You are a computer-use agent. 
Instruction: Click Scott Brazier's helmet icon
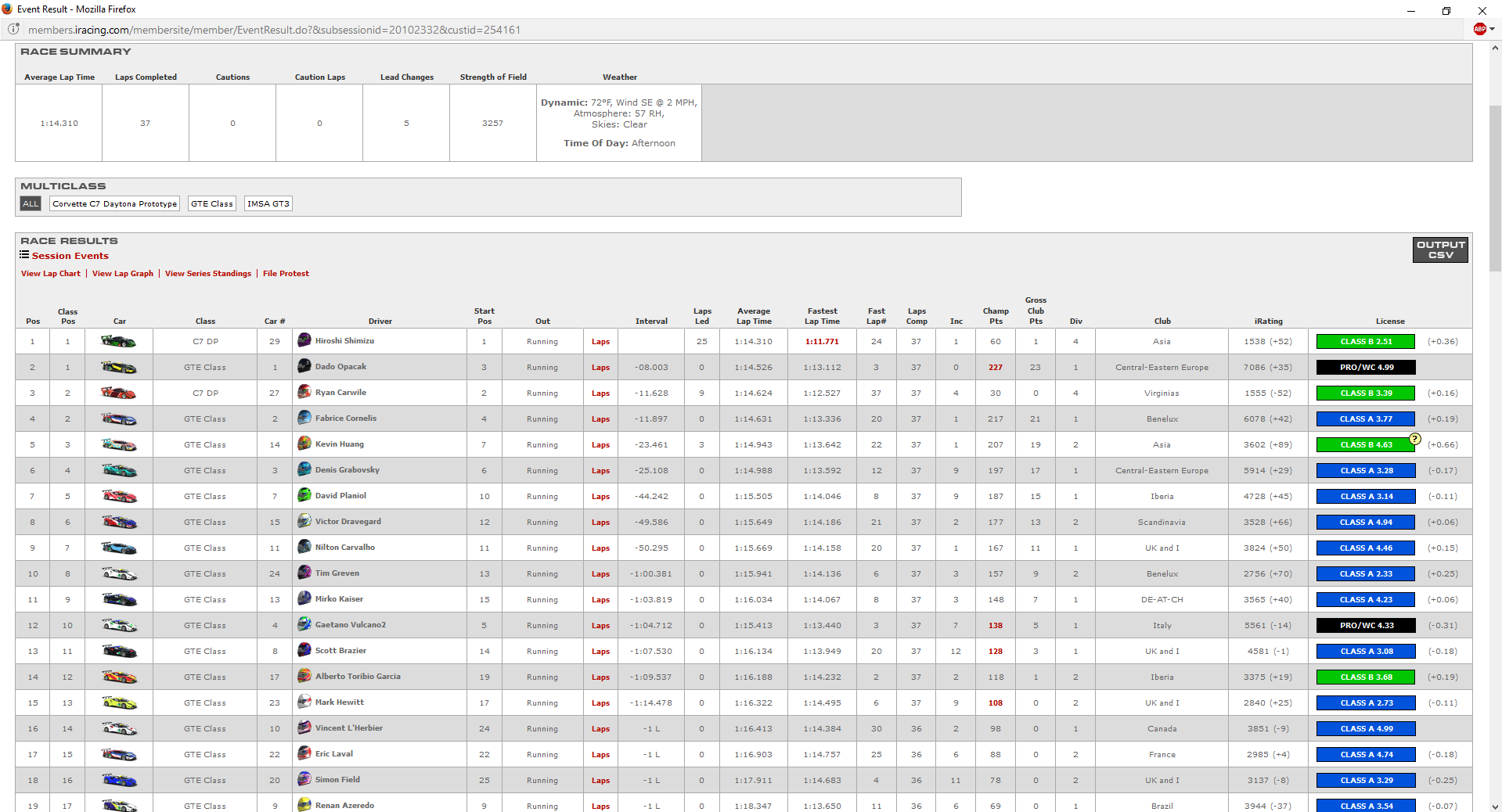304,650
